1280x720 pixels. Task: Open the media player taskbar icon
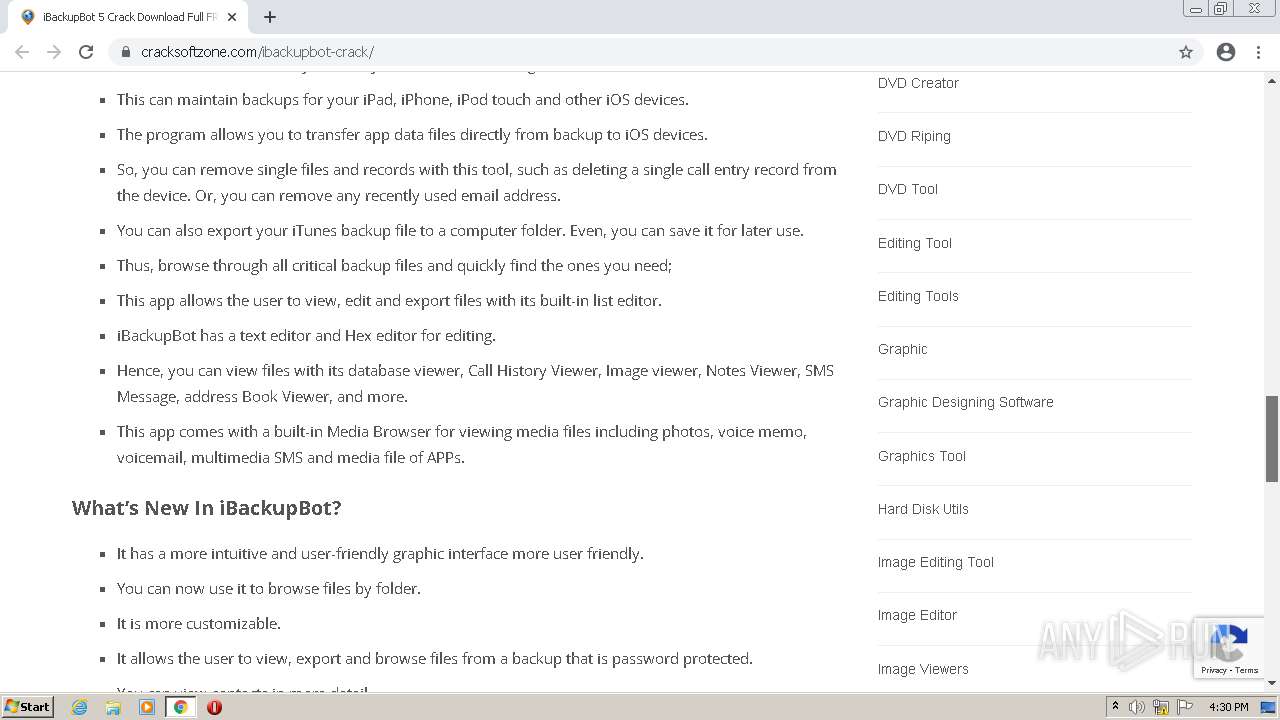[147, 707]
